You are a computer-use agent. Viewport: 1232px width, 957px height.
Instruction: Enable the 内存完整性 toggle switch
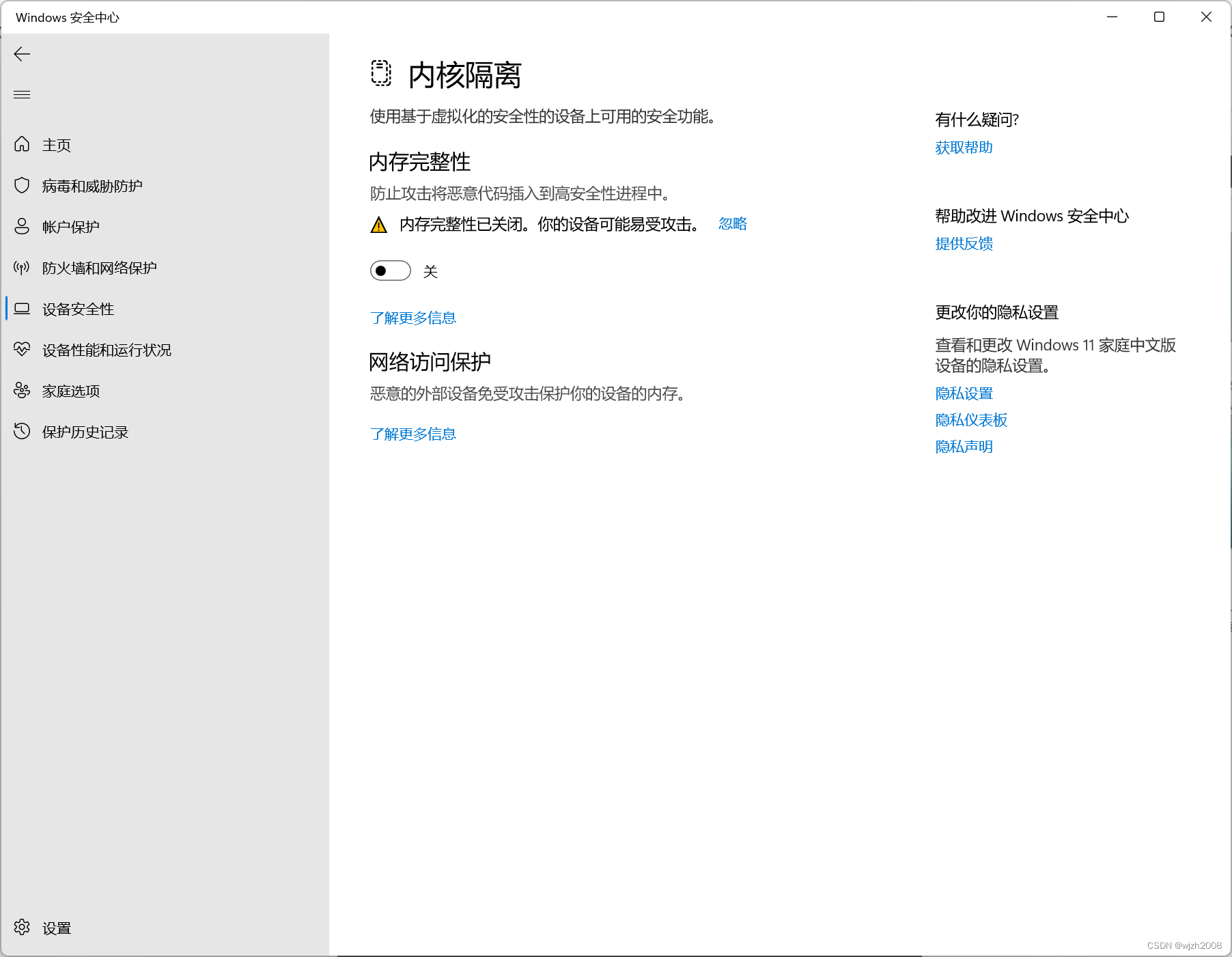click(389, 271)
